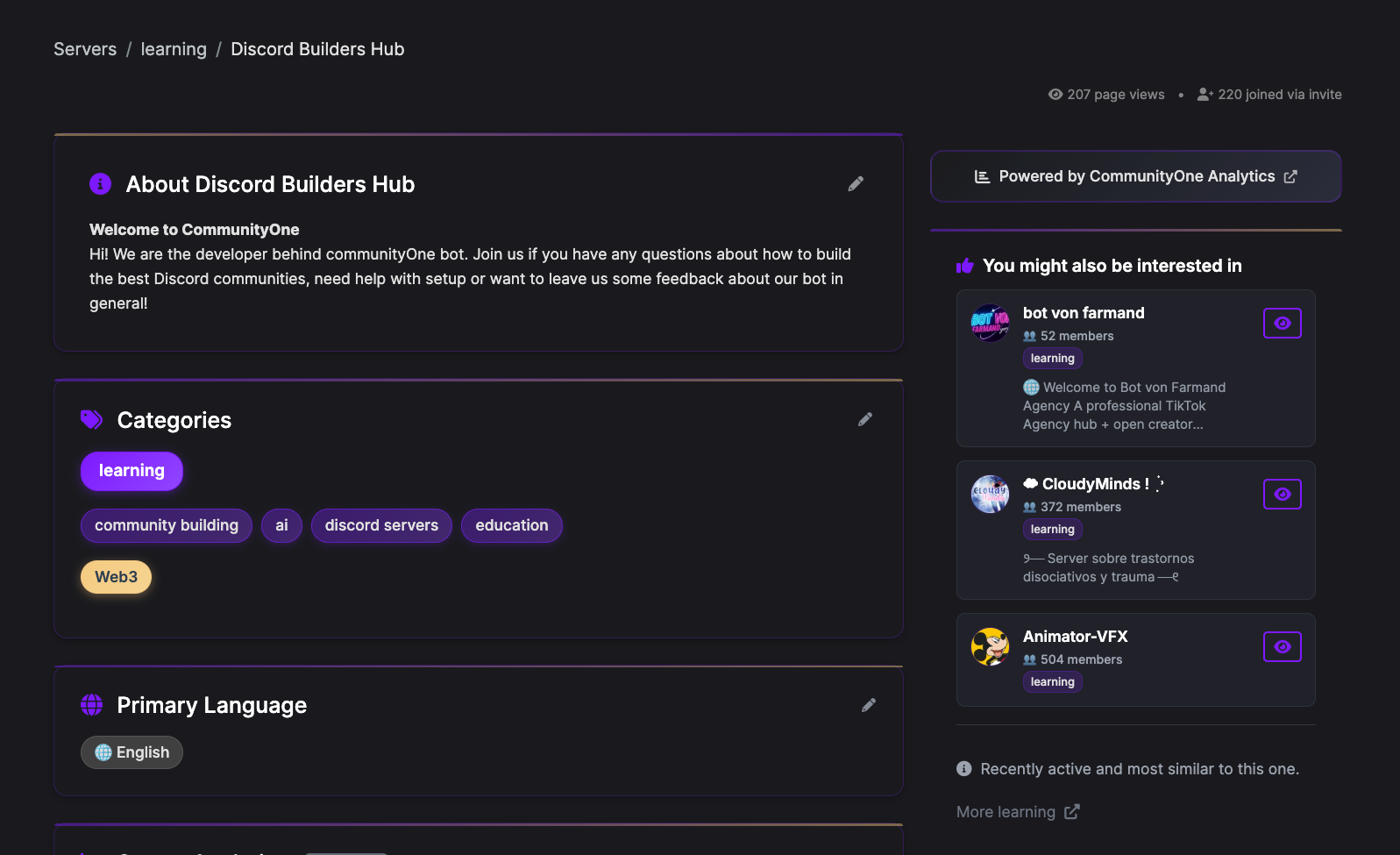
Task: Click the discord servers tag
Action: pyautogui.click(x=381, y=525)
